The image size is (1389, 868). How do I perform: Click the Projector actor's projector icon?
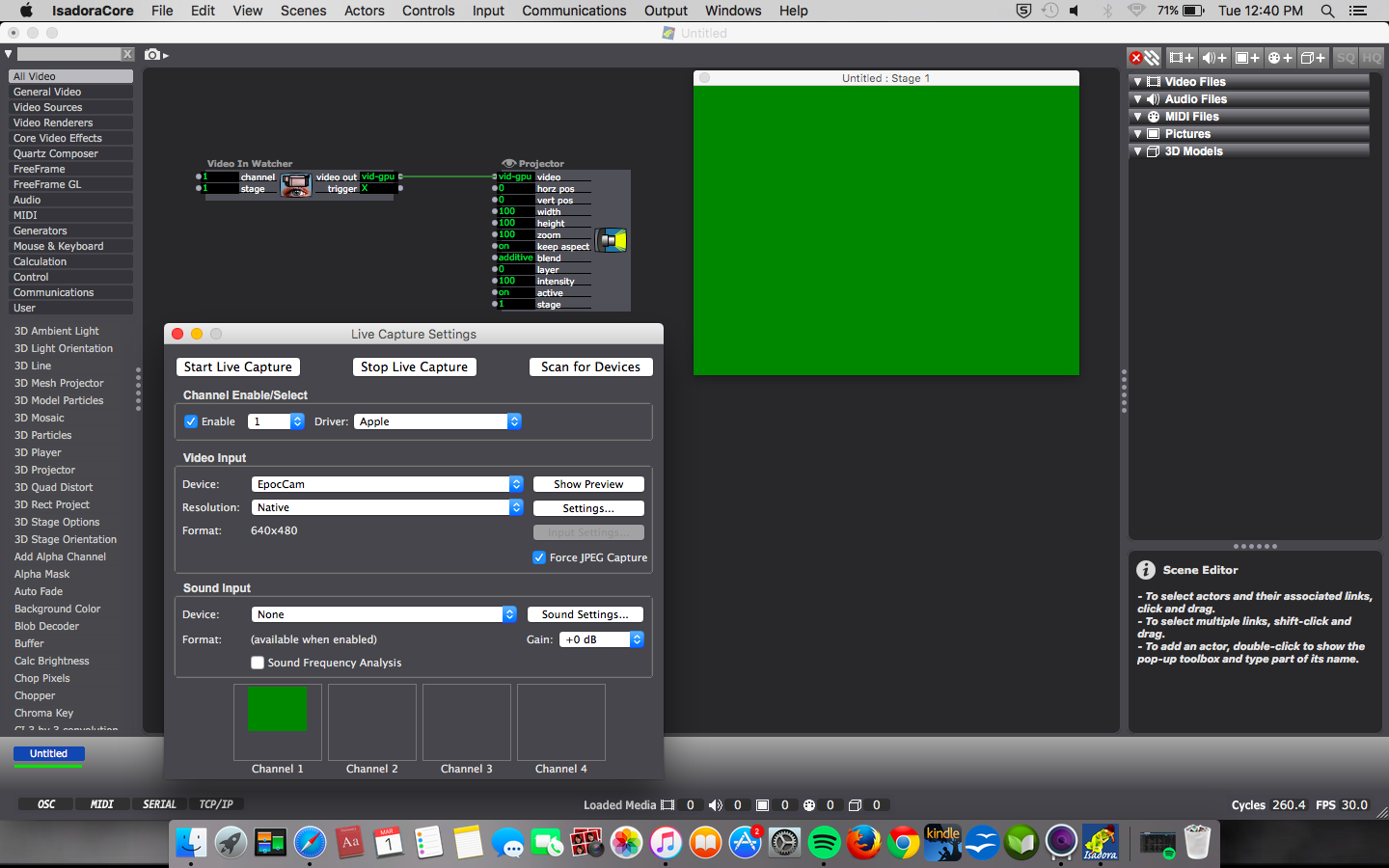coord(611,240)
